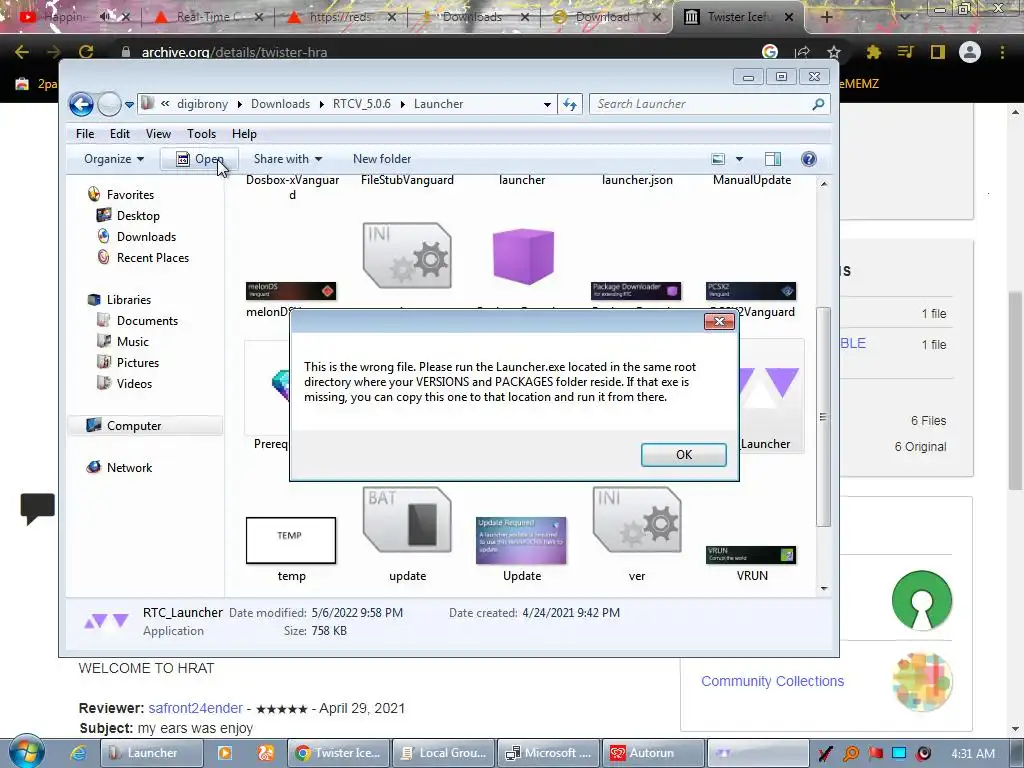This screenshot has height=768, width=1024.
Task: Switch to Autorun taskbar window
Action: (653, 753)
